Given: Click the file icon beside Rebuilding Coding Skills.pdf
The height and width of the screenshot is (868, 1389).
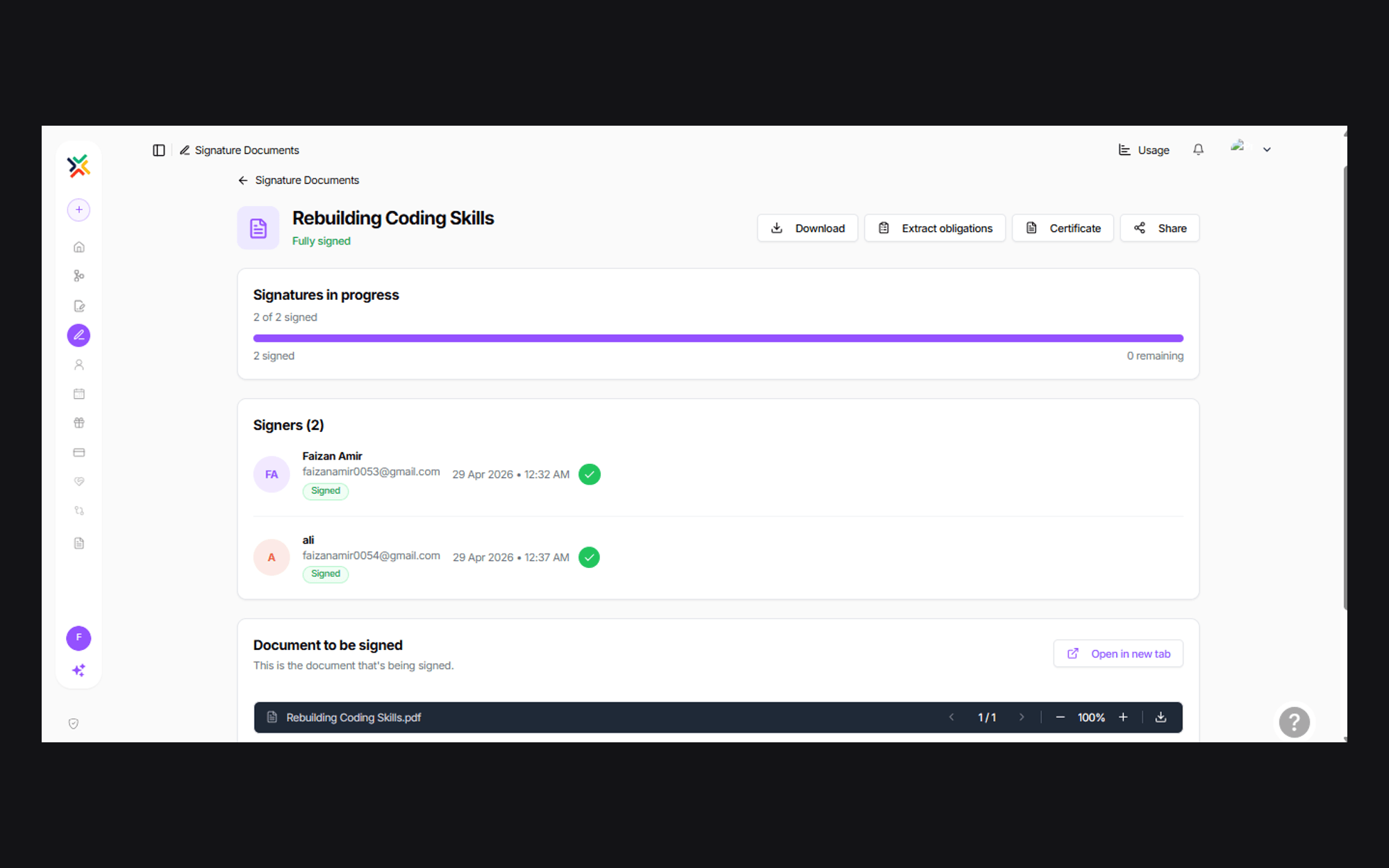Looking at the screenshot, I should (272, 717).
